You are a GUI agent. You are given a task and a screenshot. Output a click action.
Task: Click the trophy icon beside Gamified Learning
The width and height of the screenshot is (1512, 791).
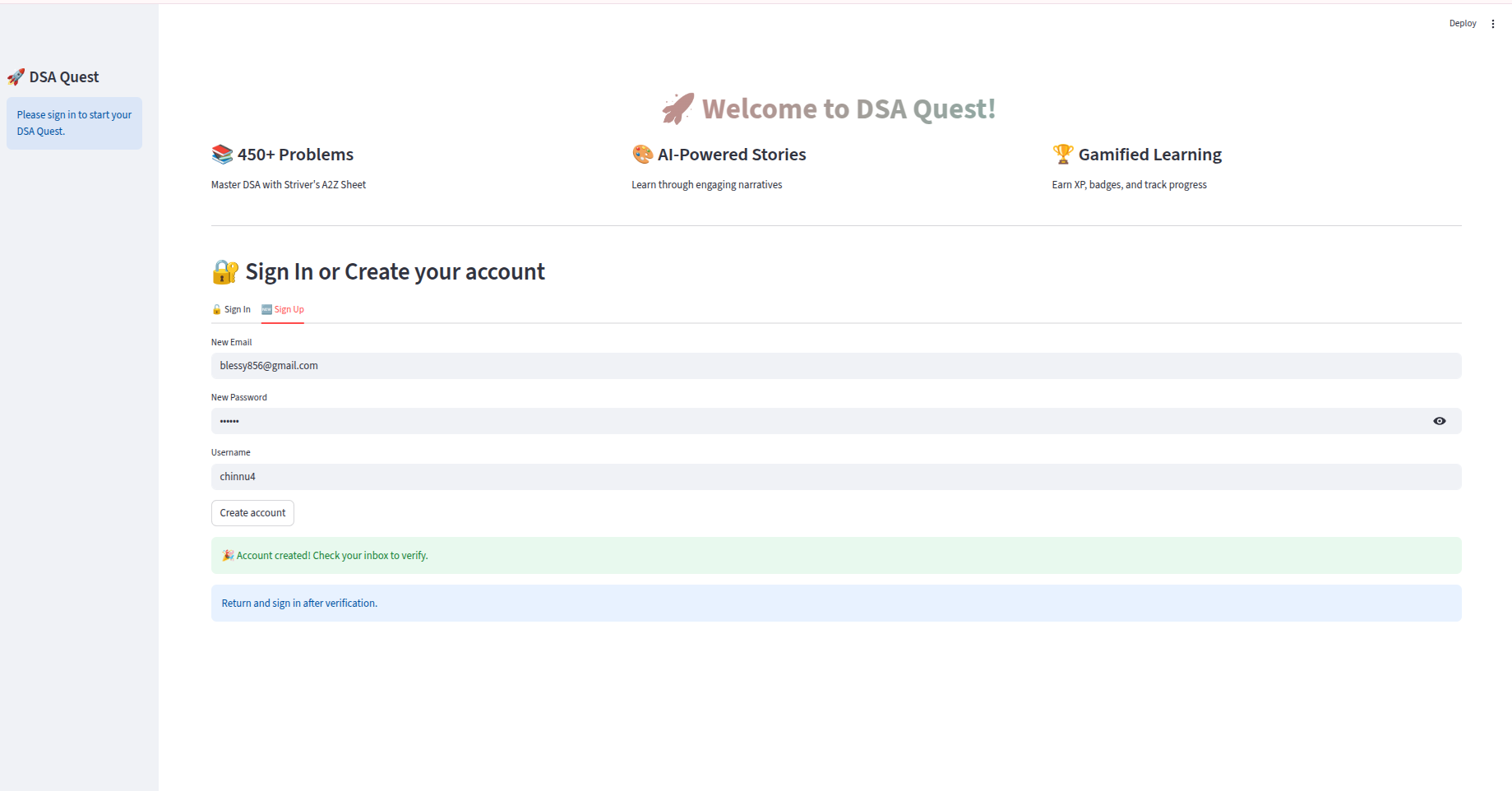(1062, 154)
